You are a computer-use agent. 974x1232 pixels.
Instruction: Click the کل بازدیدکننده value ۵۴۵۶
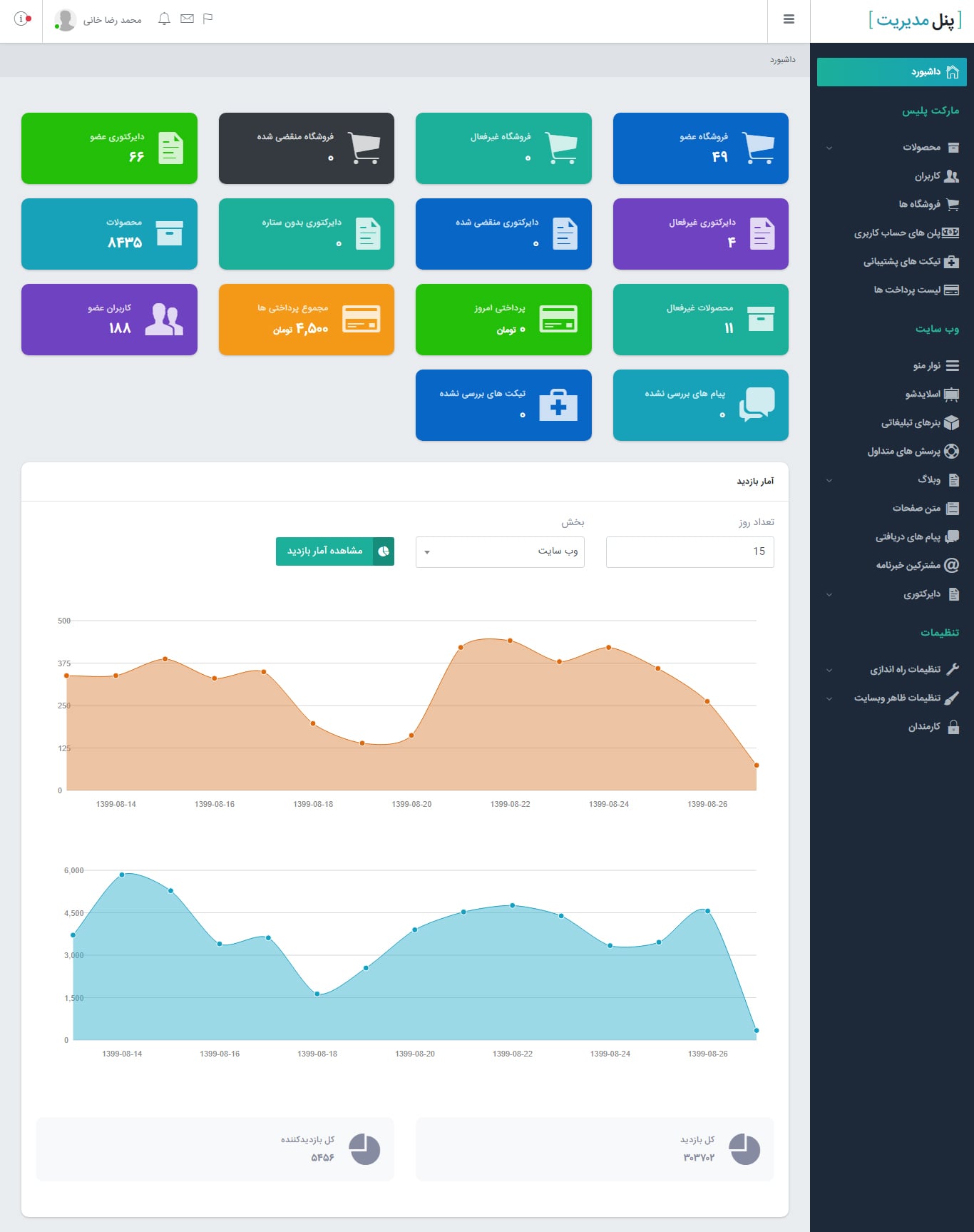click(x=322, y=1158)
